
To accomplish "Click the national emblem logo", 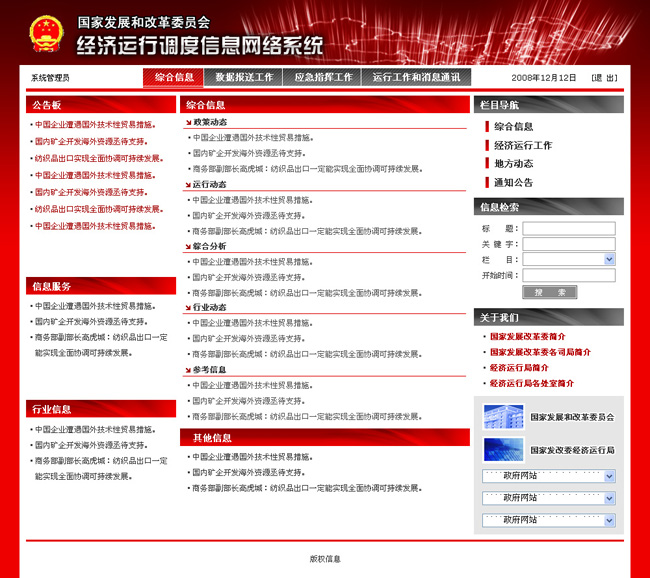I will [x=46, y=34].
